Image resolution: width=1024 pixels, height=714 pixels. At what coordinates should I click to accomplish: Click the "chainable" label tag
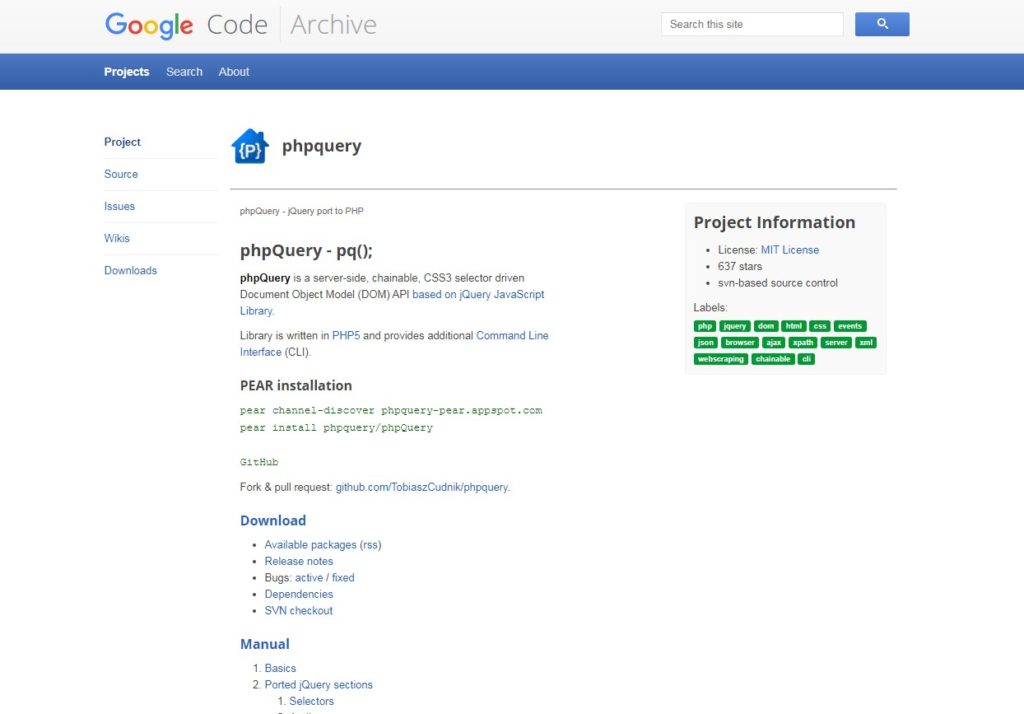(x=773, y=359)
